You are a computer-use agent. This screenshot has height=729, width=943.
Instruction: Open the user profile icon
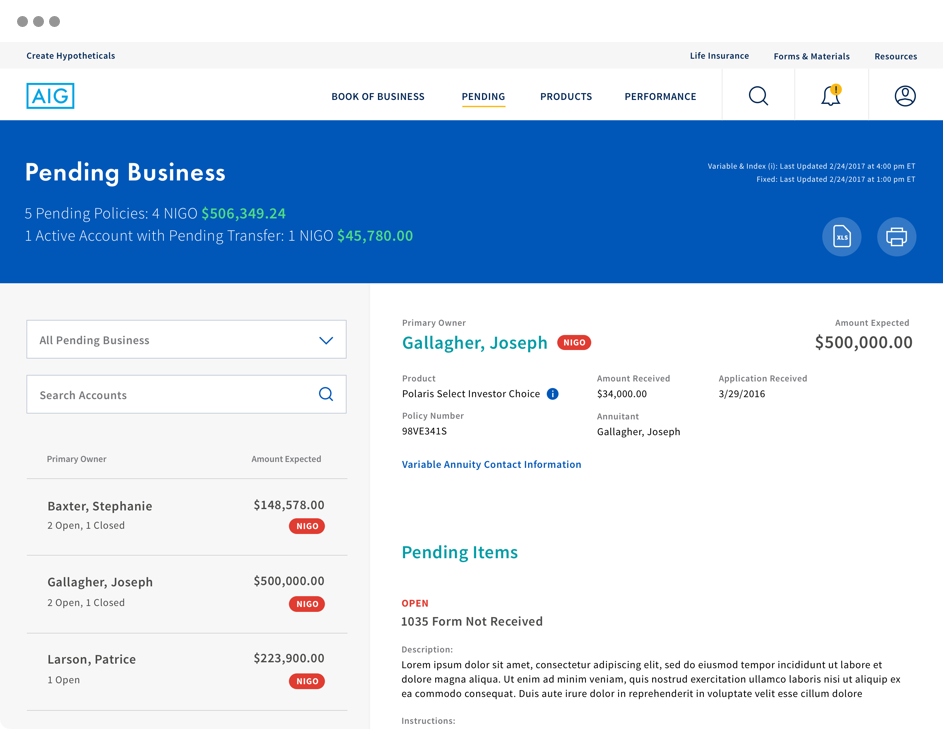click(904, 96)
